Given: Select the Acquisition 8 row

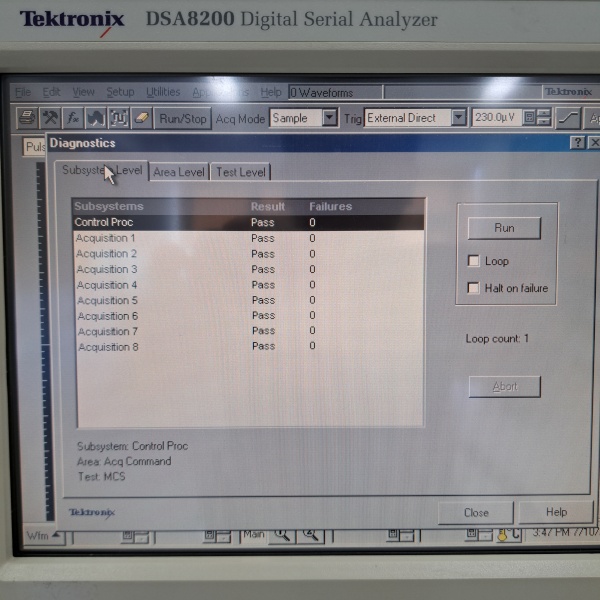Looking at the screenshot, I should tap(248, 347).
